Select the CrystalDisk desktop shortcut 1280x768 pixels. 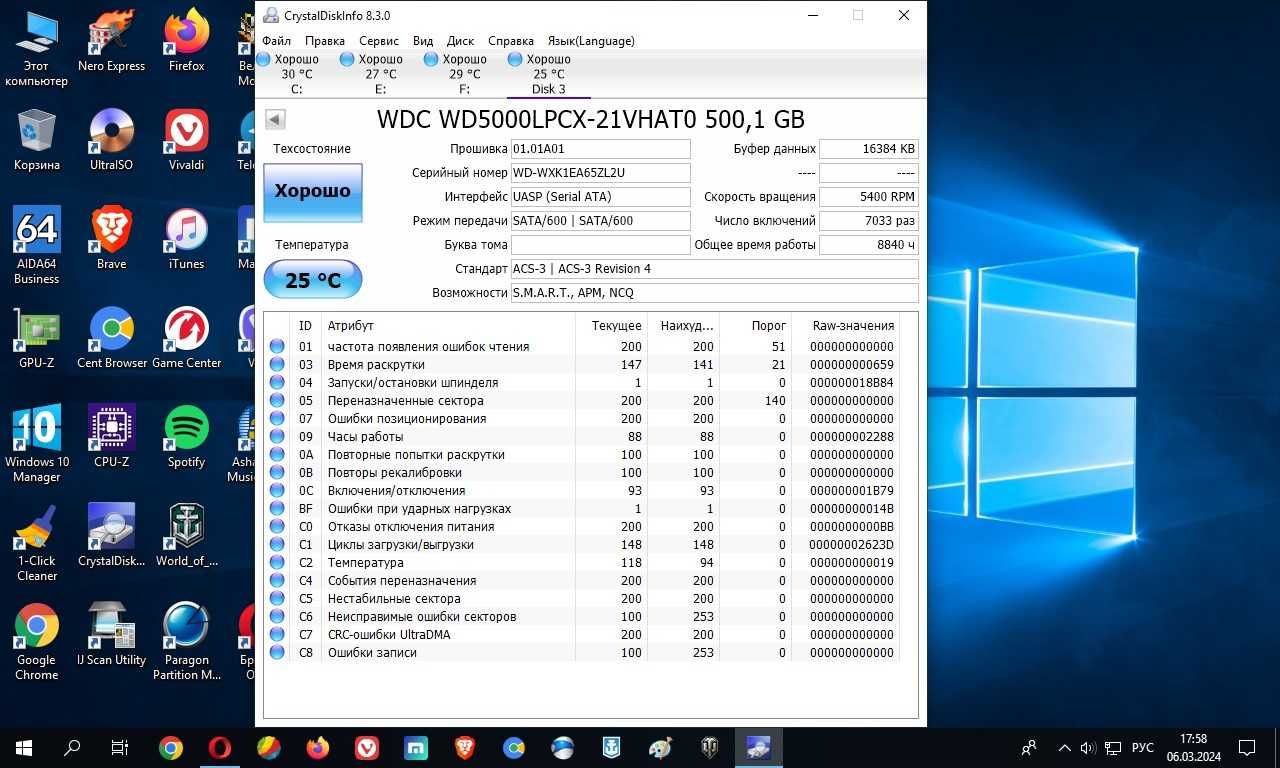tap(111, 535)
